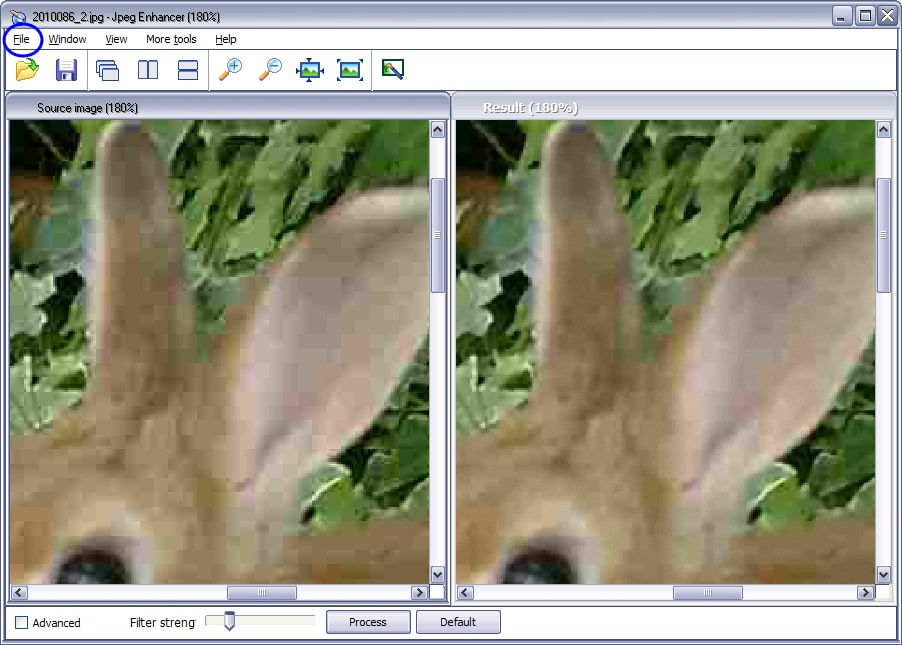Click the image enhance brush icon
Screen dimensions: 902x645
393,70
